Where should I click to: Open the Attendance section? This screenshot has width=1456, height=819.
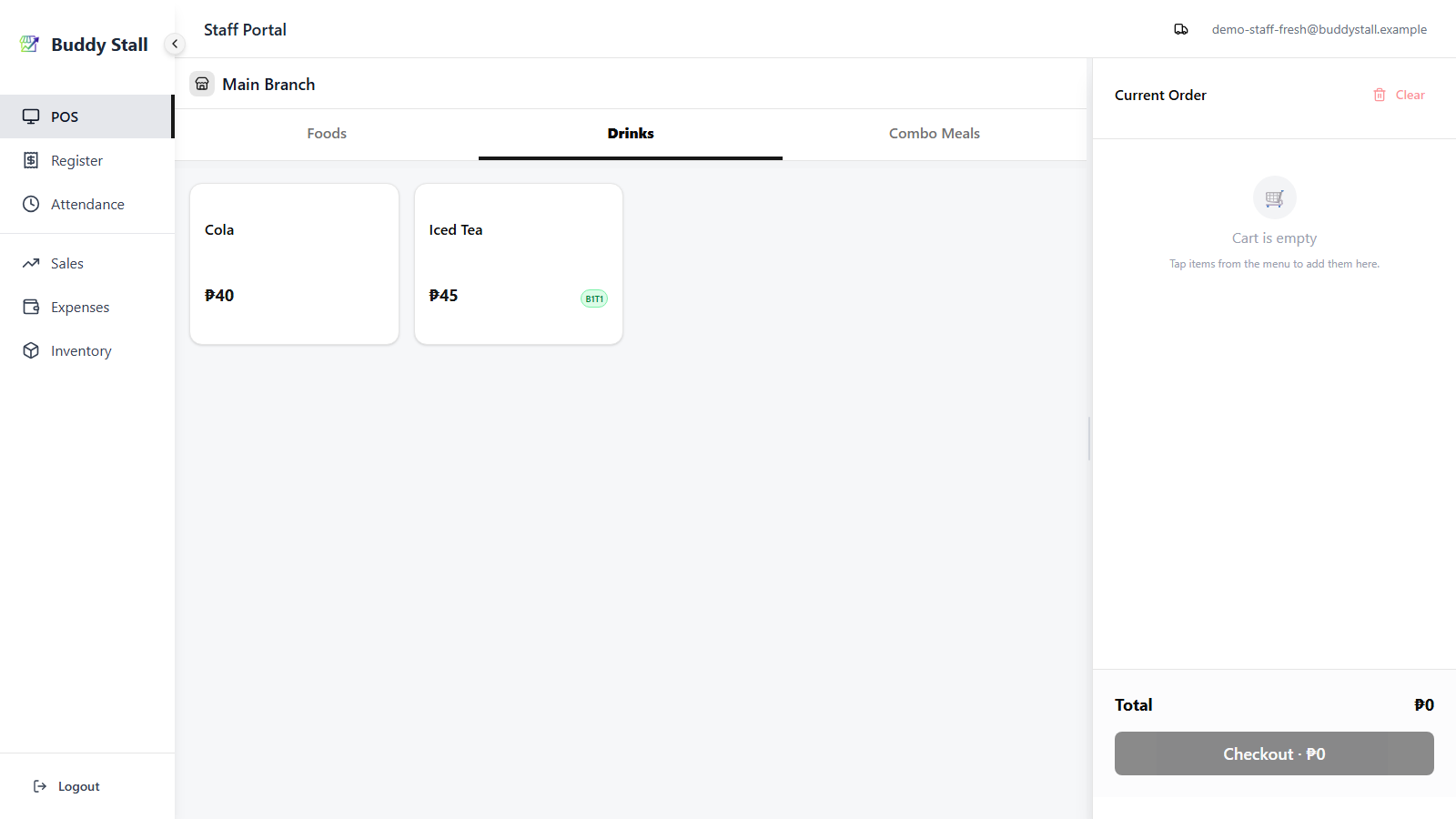click(86, 204)
